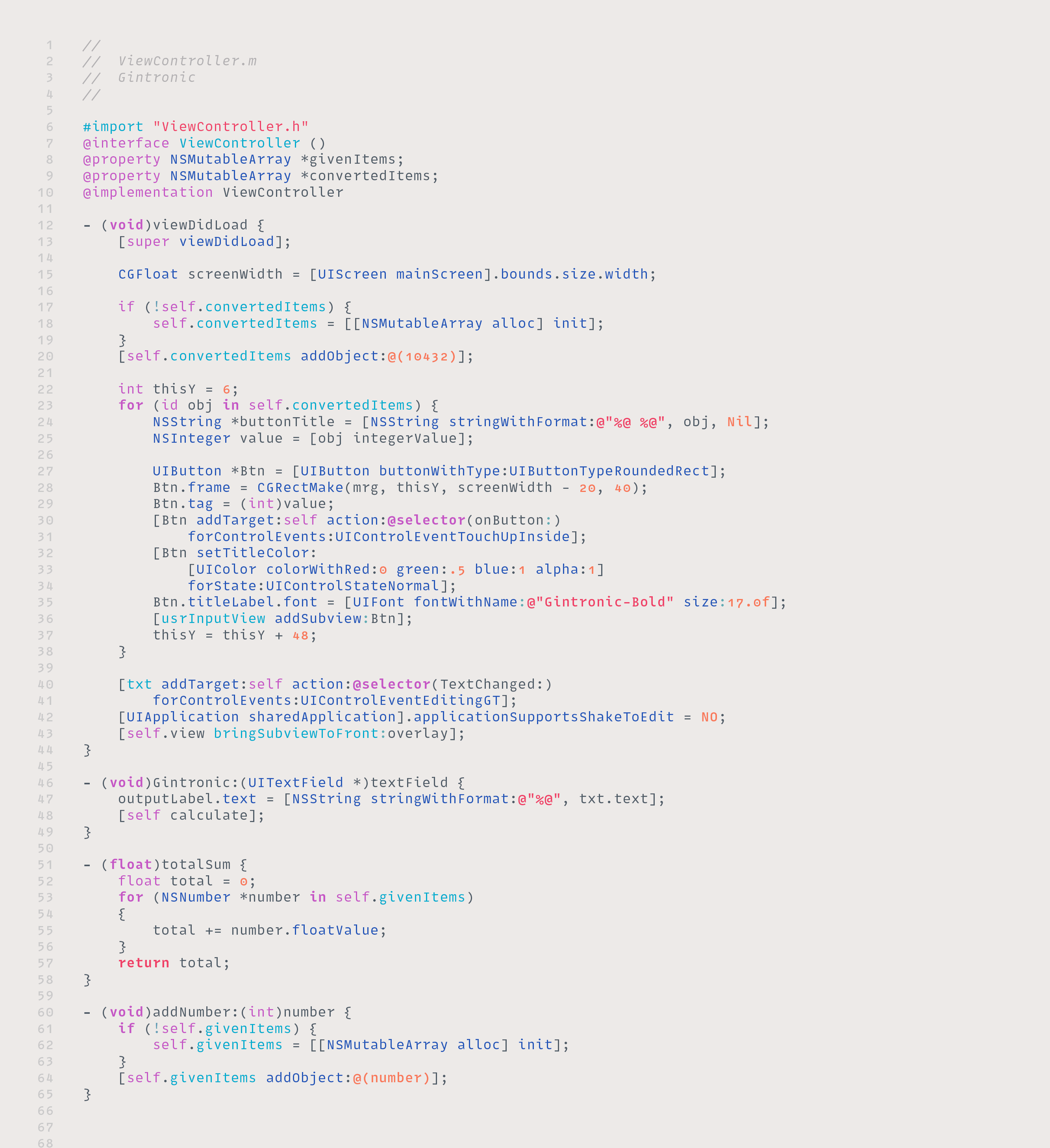Click totalSum method name on line 51
This screenshot has width=1050, height=1148.
coord(196,865)
